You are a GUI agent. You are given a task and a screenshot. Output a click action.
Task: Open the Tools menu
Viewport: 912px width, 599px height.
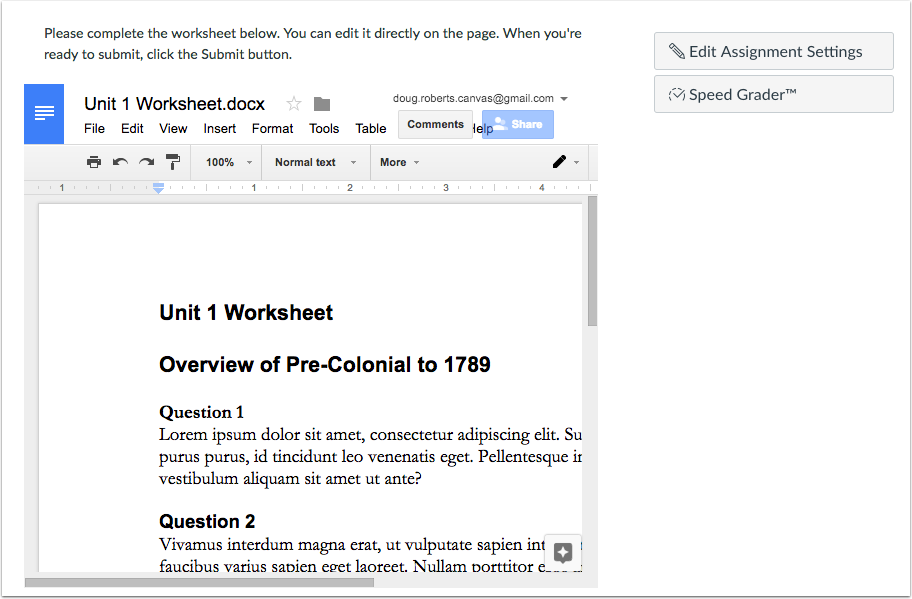coord(324,129)
